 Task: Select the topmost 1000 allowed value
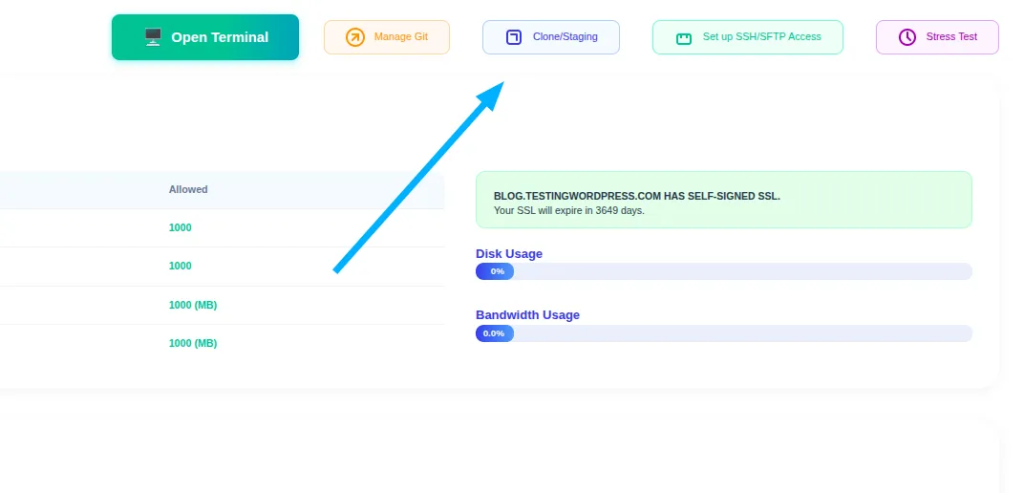[180, 228]
